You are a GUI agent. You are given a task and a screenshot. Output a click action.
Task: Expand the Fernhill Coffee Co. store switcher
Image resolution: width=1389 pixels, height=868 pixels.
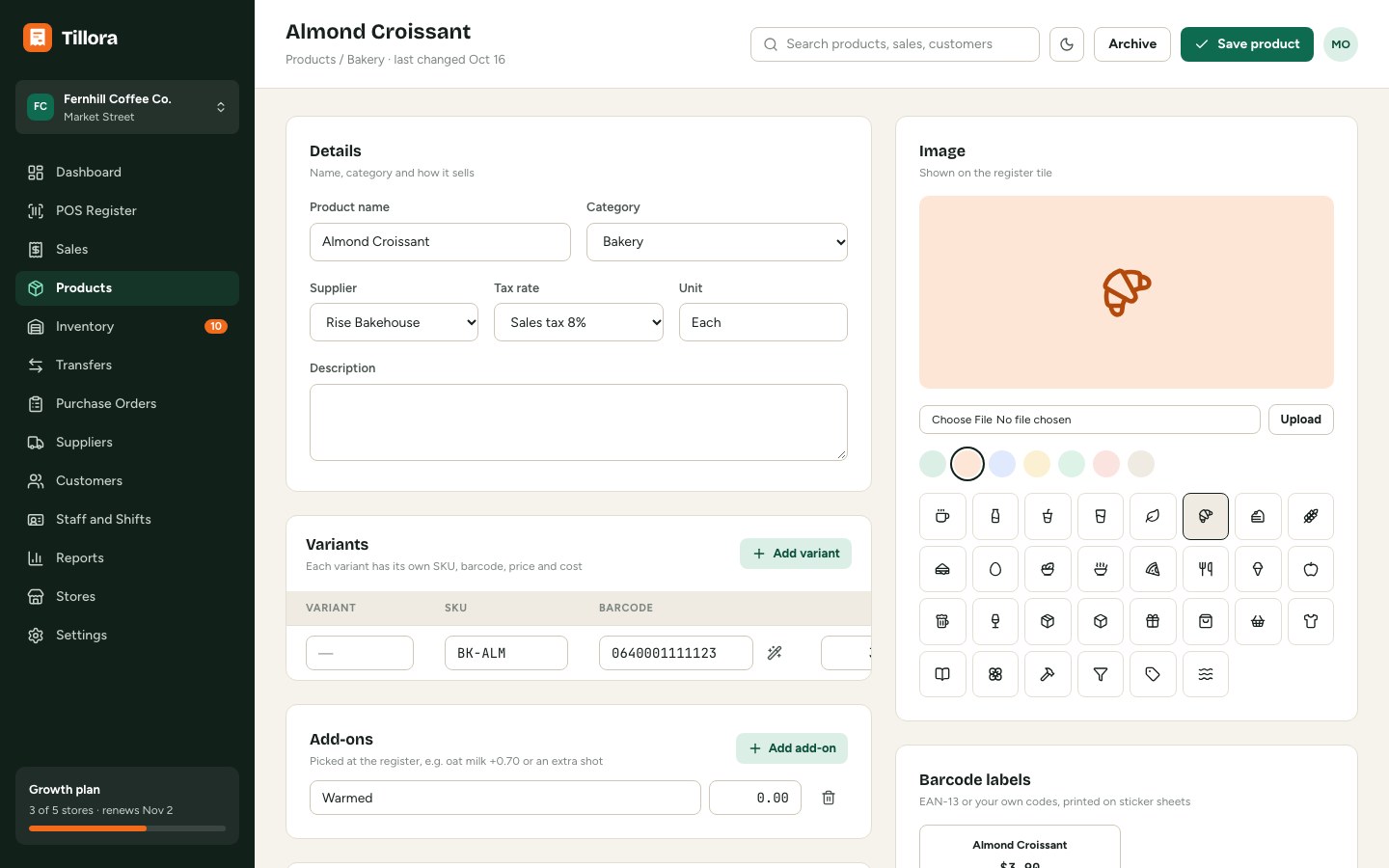[127, 107]
